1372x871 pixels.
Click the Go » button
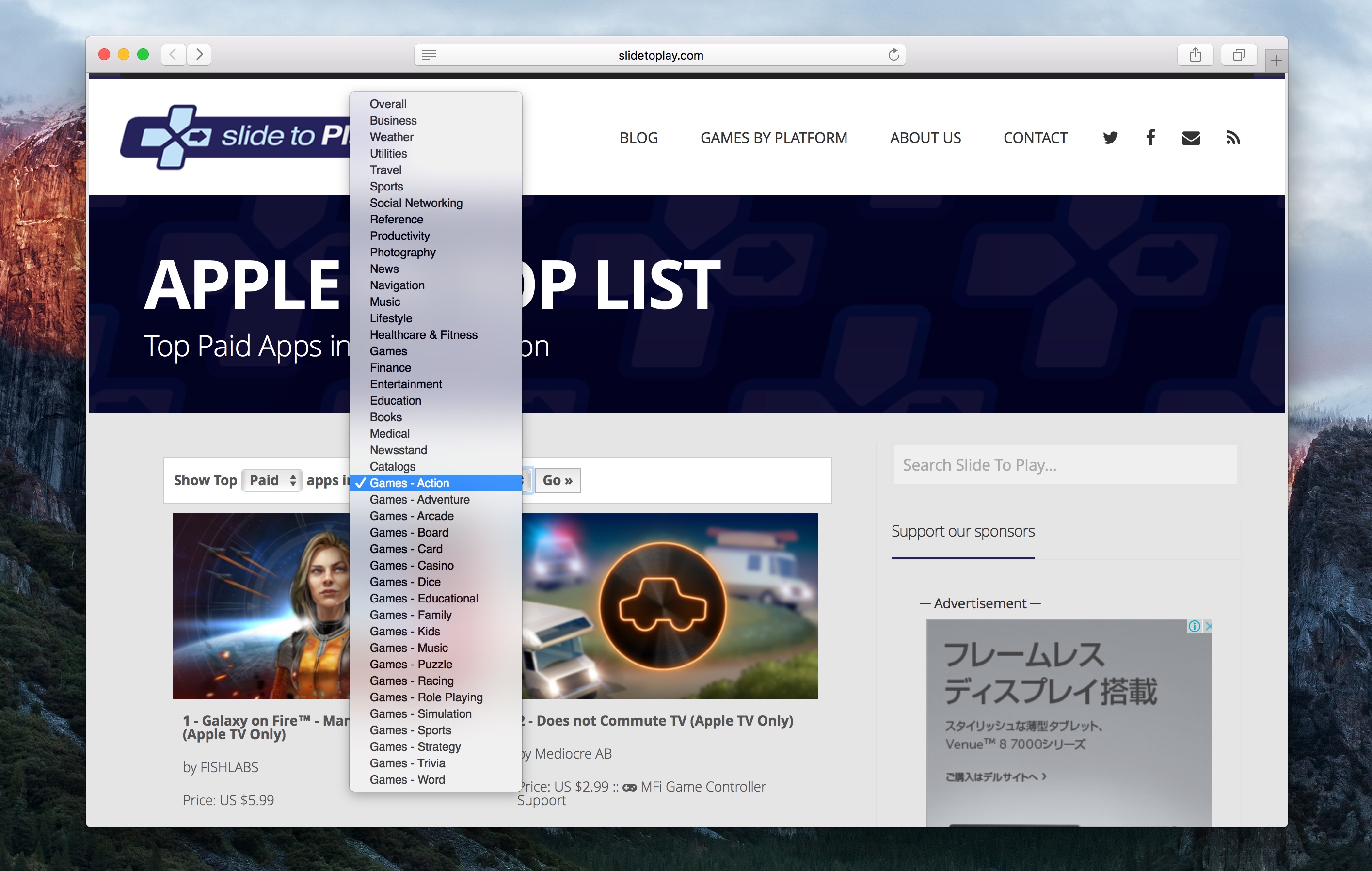point(557,480)
